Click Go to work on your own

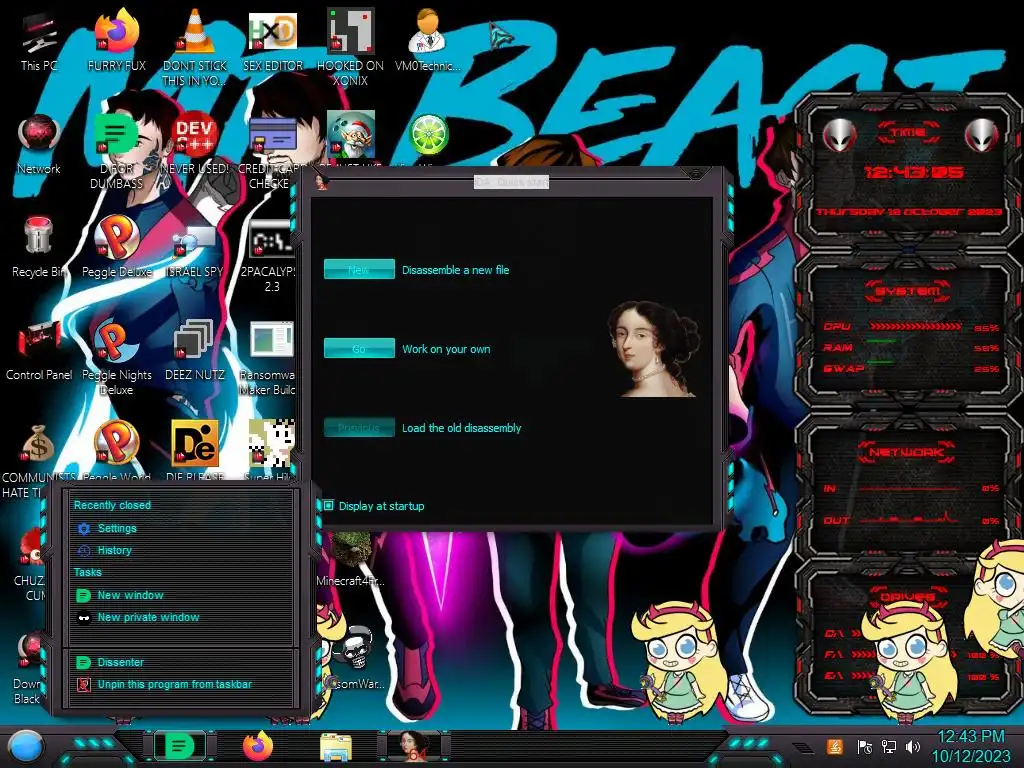[359, 348]
